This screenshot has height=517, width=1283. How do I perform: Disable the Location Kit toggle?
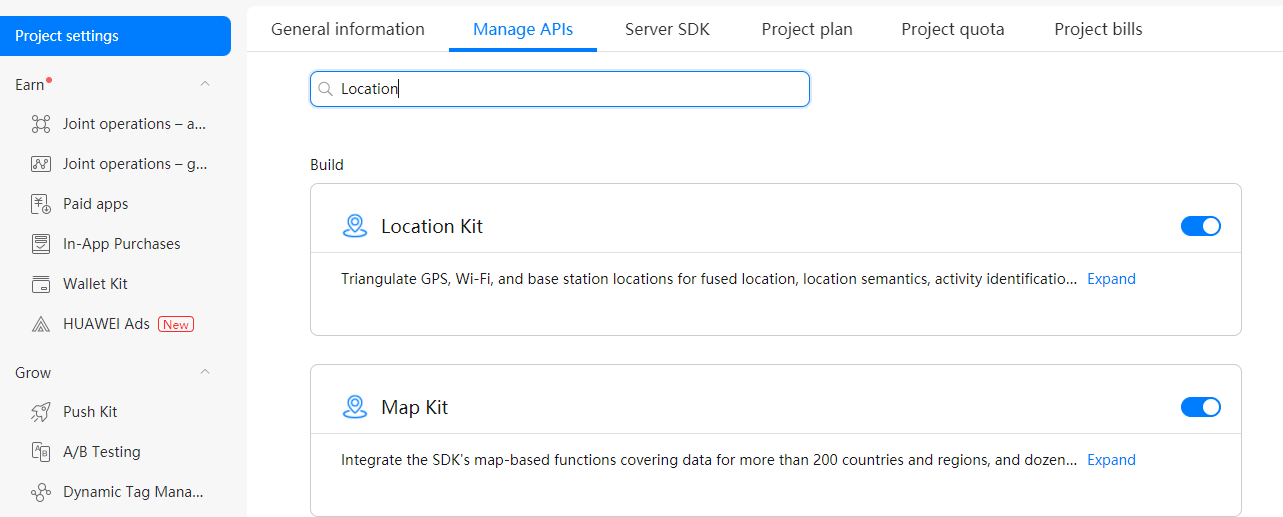coord(1200,226)
